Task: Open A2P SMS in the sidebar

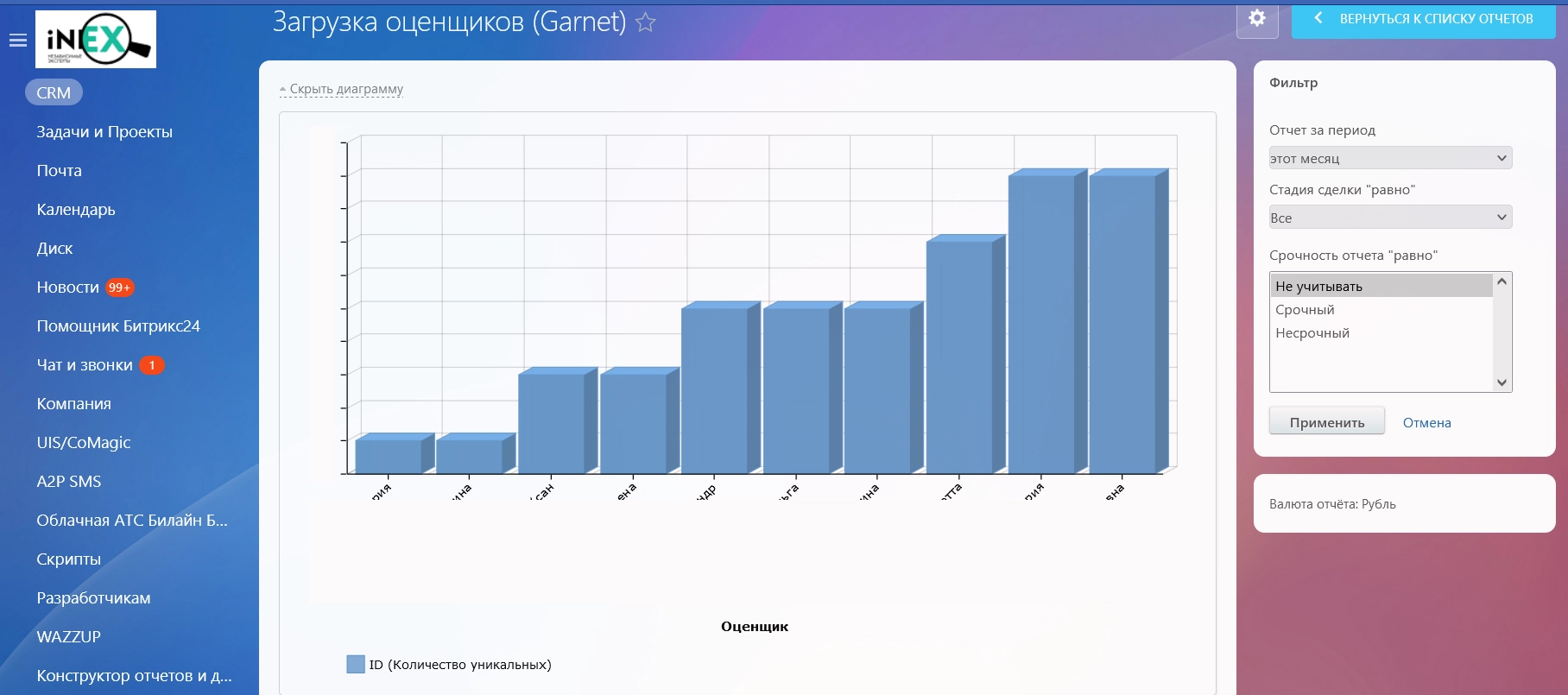Action: click(x=69, y=481)
